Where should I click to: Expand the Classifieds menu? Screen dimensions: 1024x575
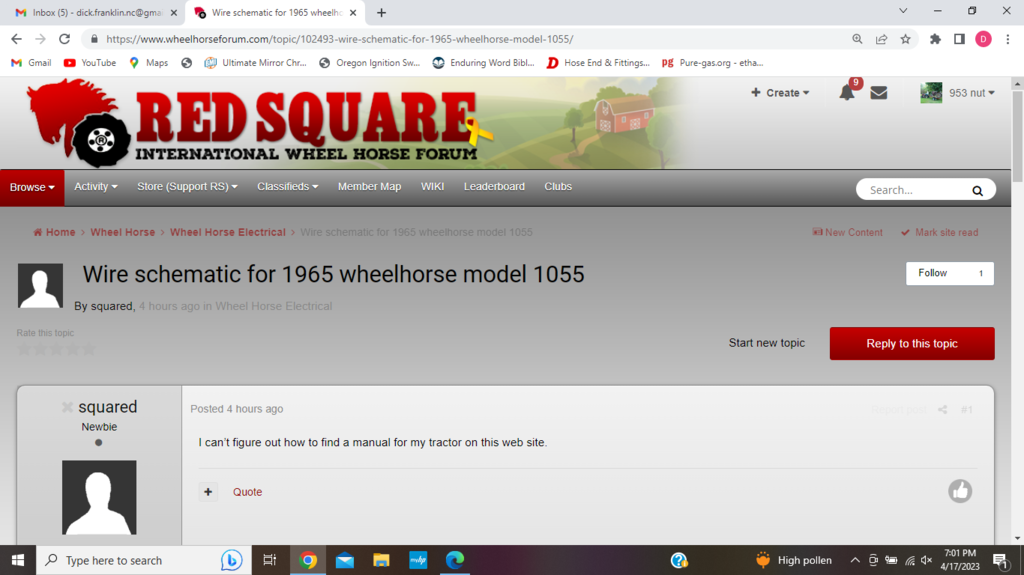click(x=287, y=187)
